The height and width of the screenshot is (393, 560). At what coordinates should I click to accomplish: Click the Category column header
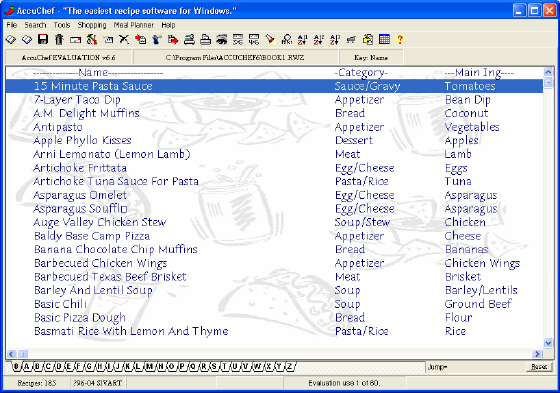[361, 73]
